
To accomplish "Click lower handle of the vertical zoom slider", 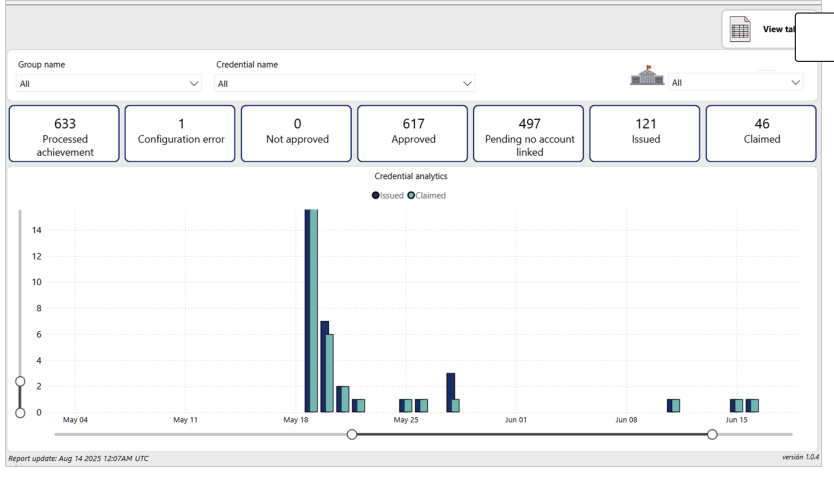I will (x=20, y=412).
